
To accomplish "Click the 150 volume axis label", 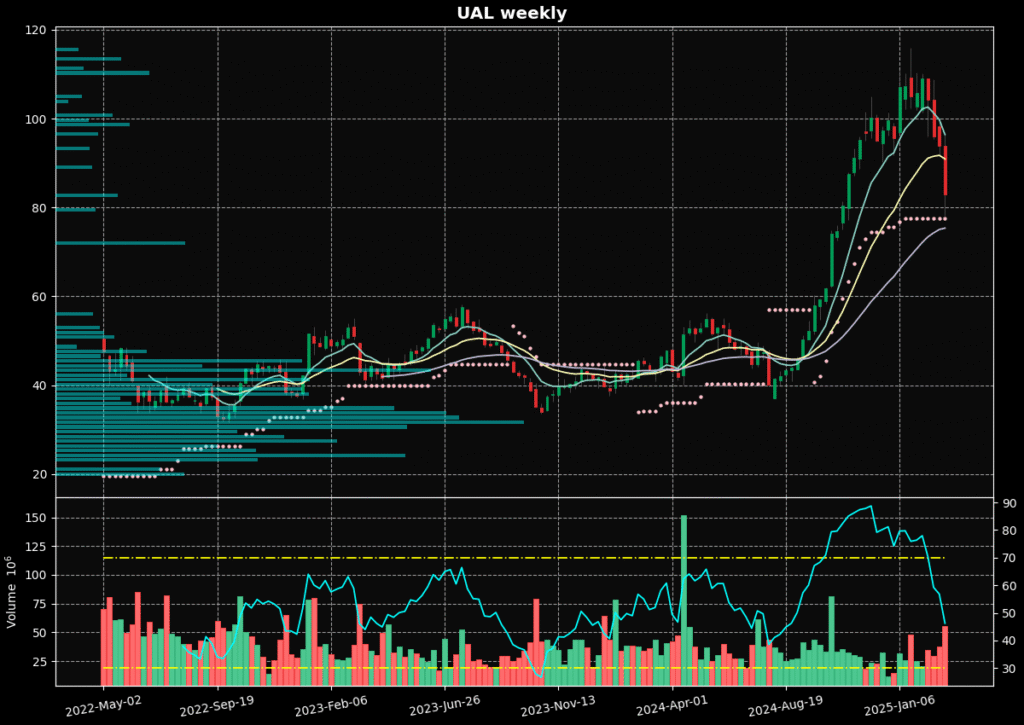I will click(x=37, y=519).
